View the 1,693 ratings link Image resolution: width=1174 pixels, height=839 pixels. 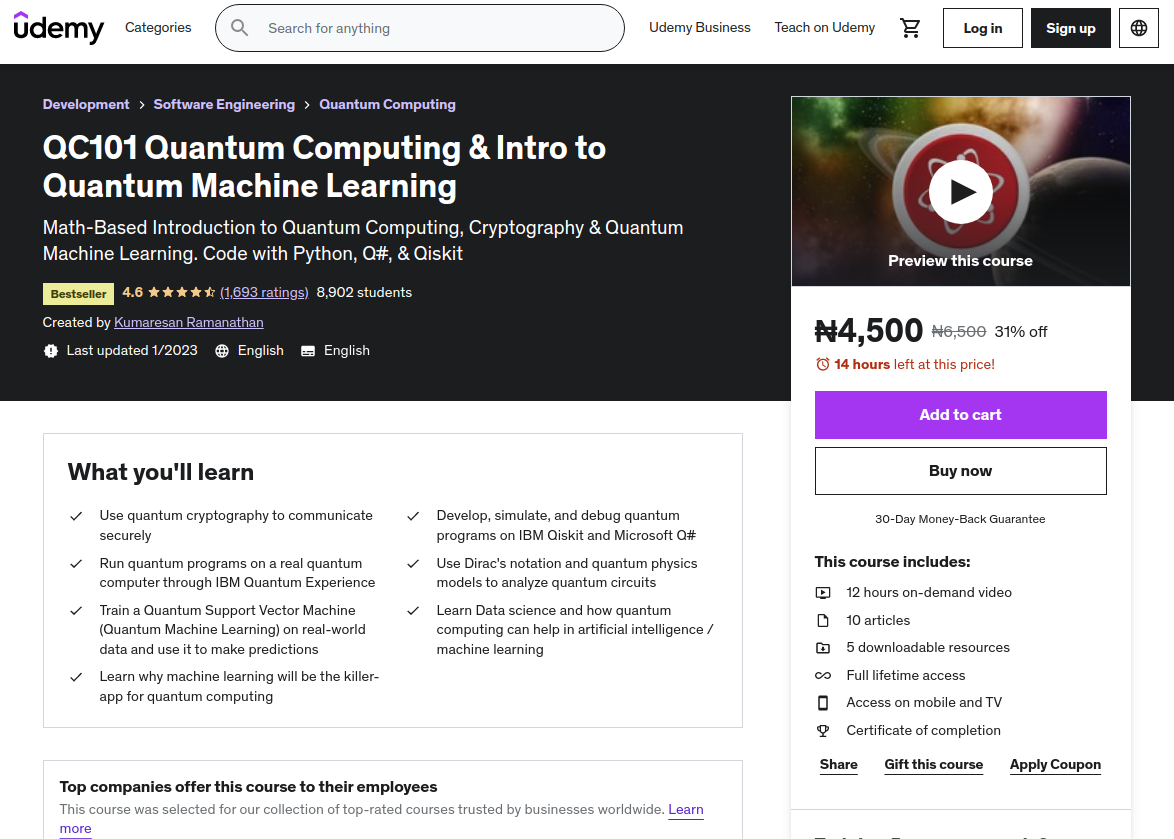click(x=263, y=292)
